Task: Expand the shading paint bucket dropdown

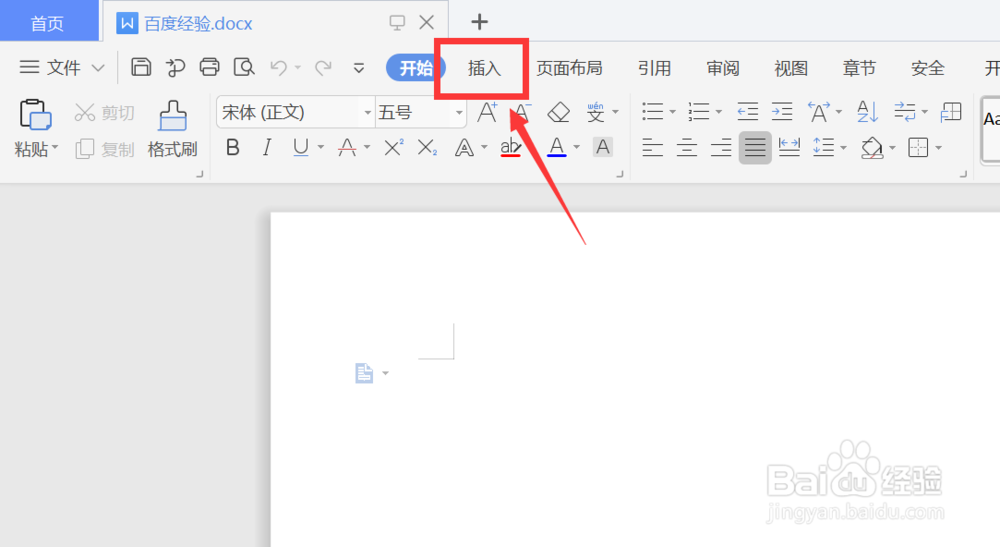Action: click(892, 149)
